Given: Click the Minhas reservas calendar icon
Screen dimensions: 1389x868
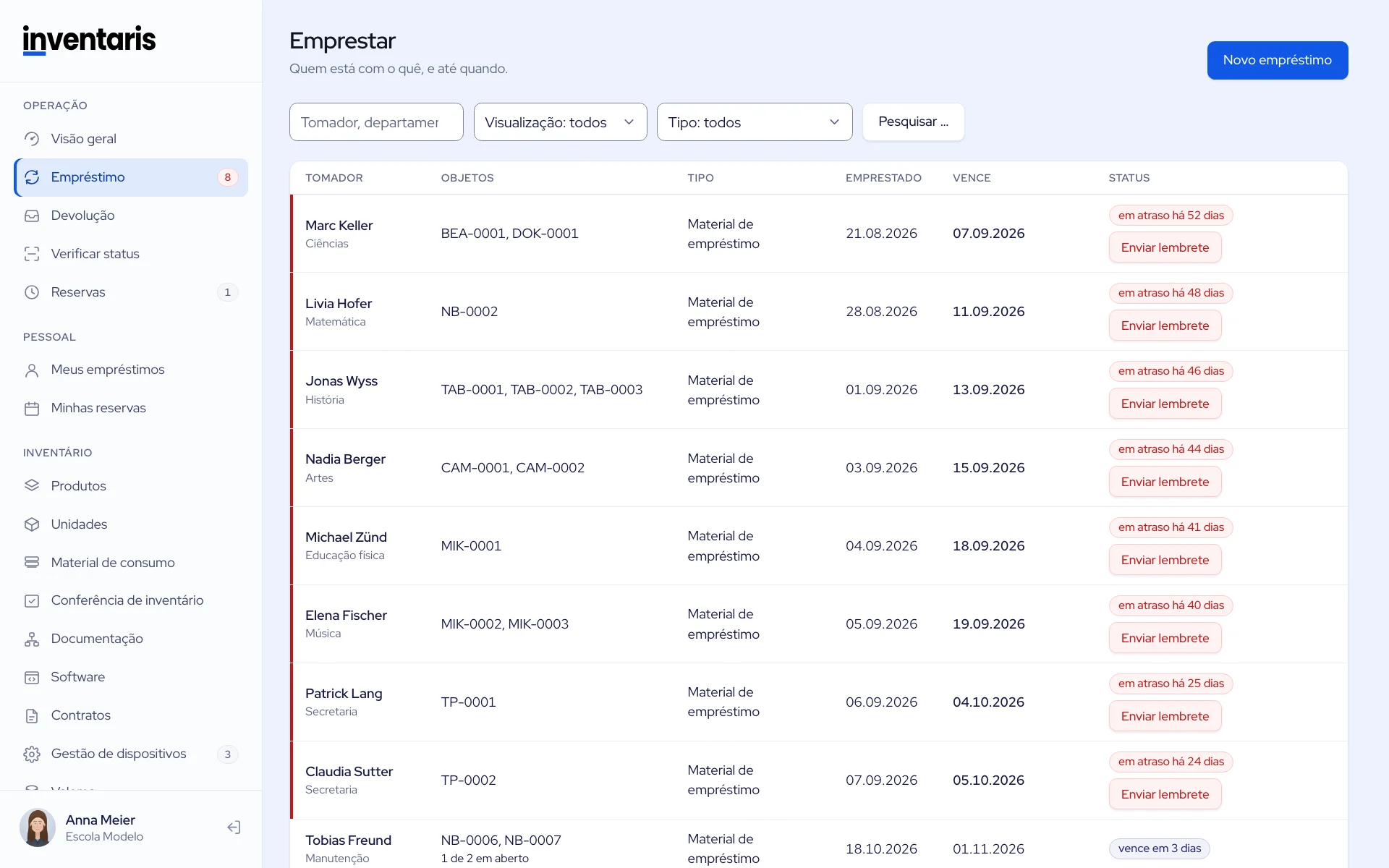Looking at the screenshot, I should (32, 409).
